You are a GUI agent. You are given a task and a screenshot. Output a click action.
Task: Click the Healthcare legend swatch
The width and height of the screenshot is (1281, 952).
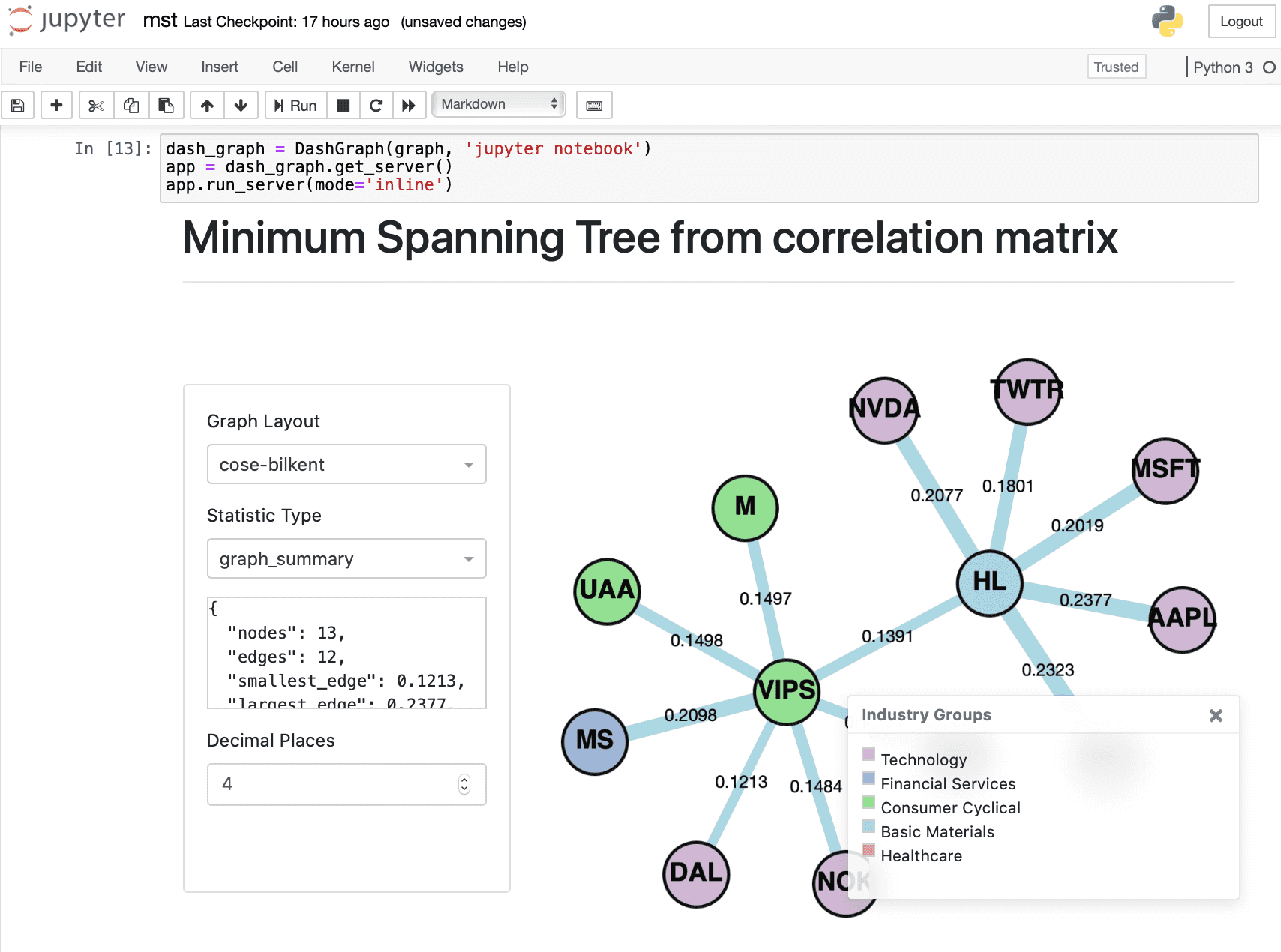click(868, 850)
